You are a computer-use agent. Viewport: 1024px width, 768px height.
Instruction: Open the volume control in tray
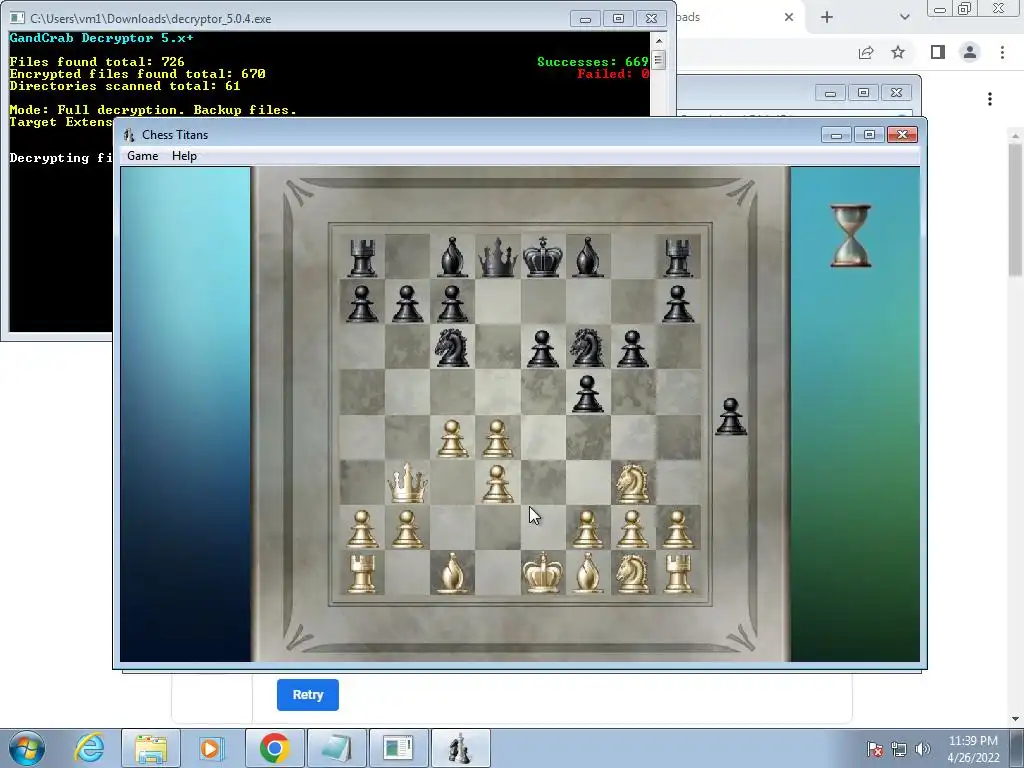[923, 749]
